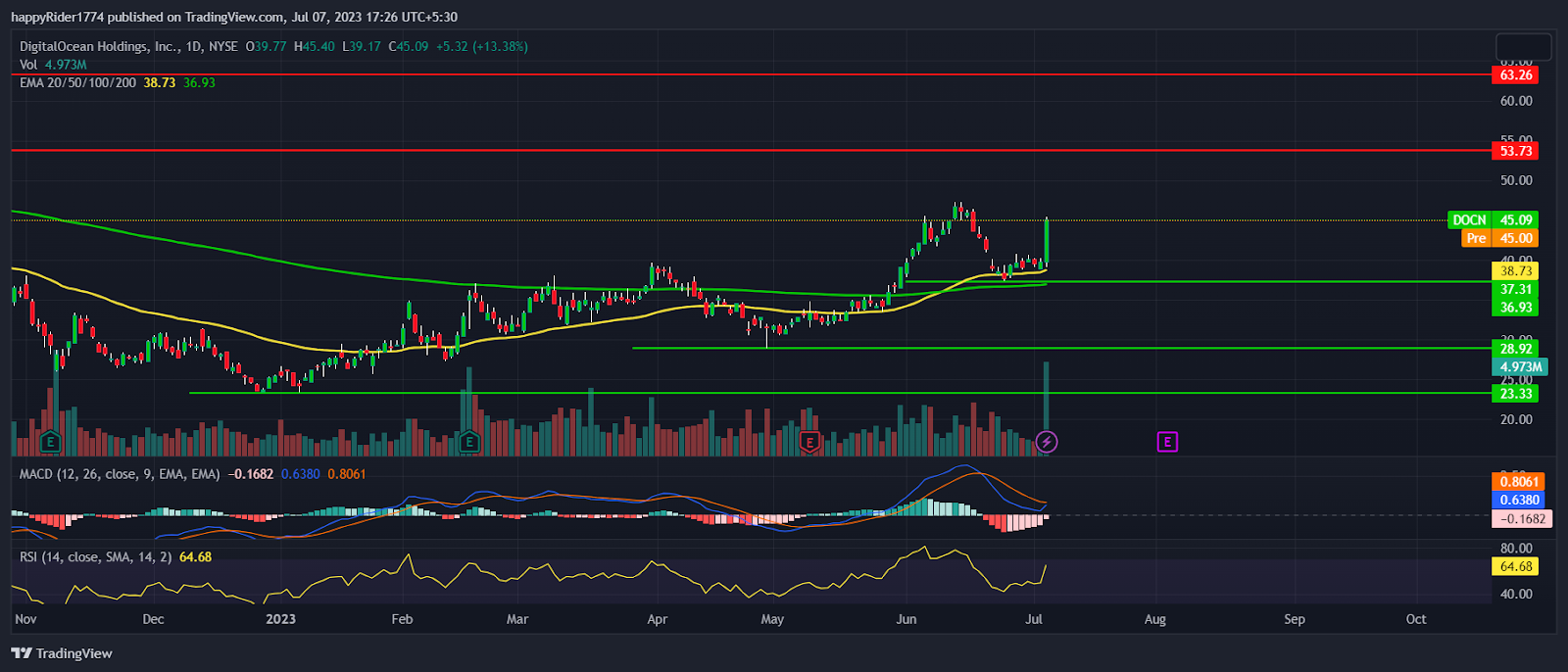Click the blue 0.6380 MACD label
The width and height of the screenshot is (1568, 672).
pyautogui.click(x=1519, y=500)
